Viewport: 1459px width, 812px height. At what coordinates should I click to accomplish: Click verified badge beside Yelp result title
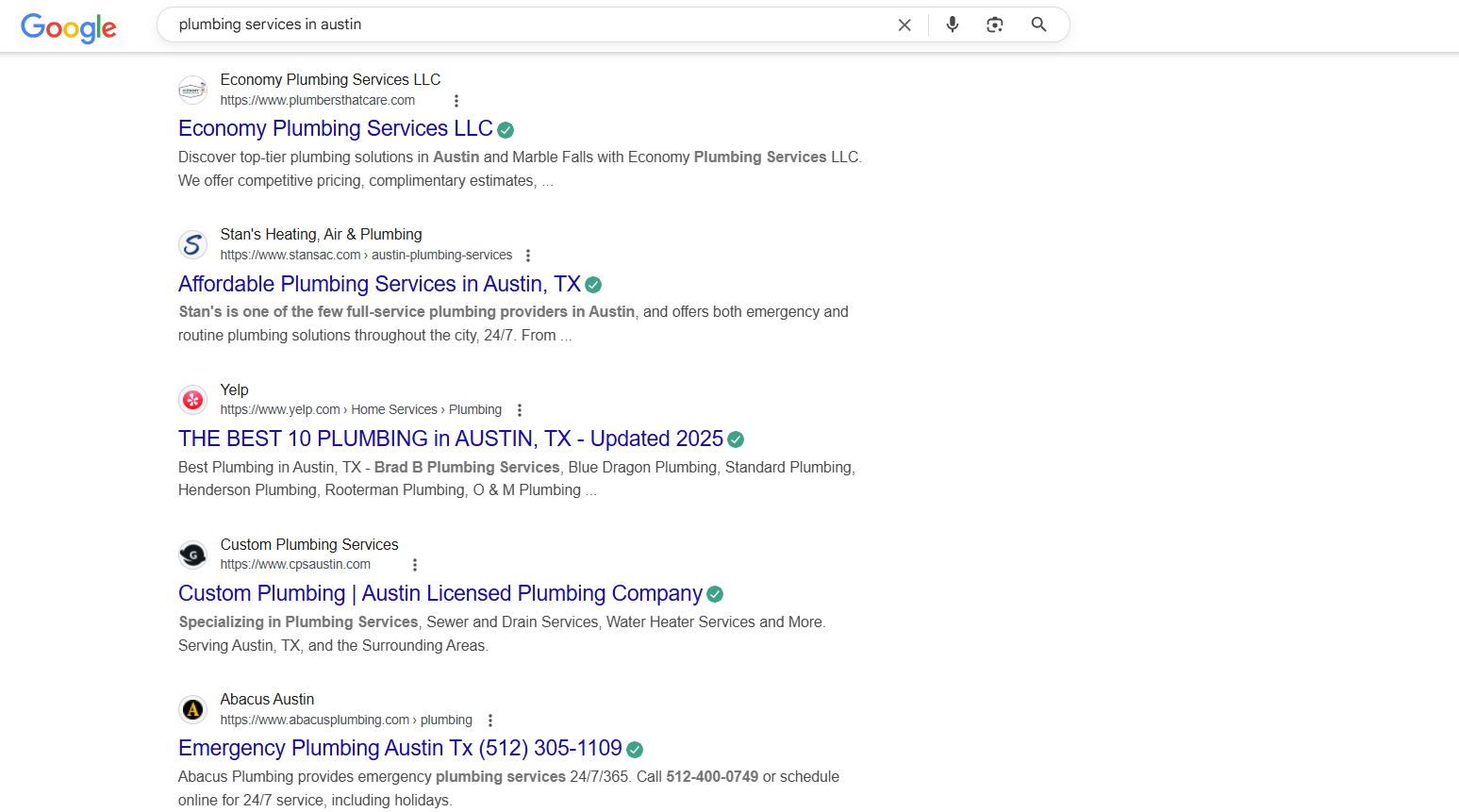[x=736, y=439]
